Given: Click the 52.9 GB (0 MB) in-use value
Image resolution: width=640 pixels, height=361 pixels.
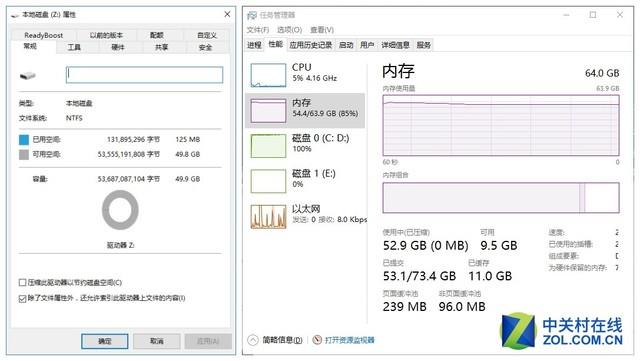Looking at the screenshot, I should 425,246.
